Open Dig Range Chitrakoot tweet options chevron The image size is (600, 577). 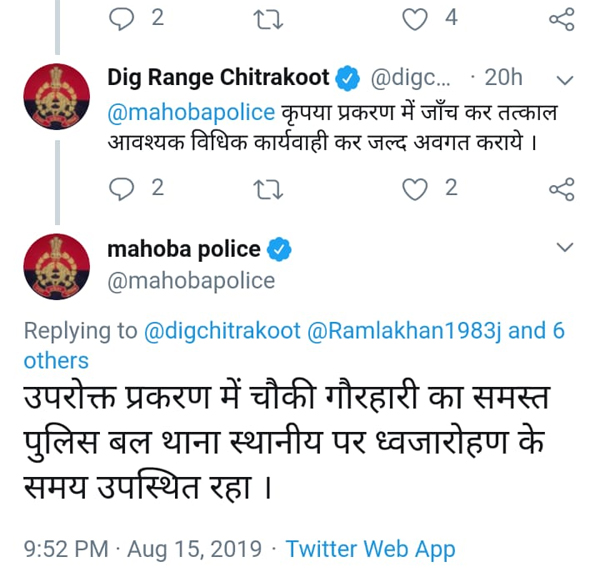tap(565, 80)
